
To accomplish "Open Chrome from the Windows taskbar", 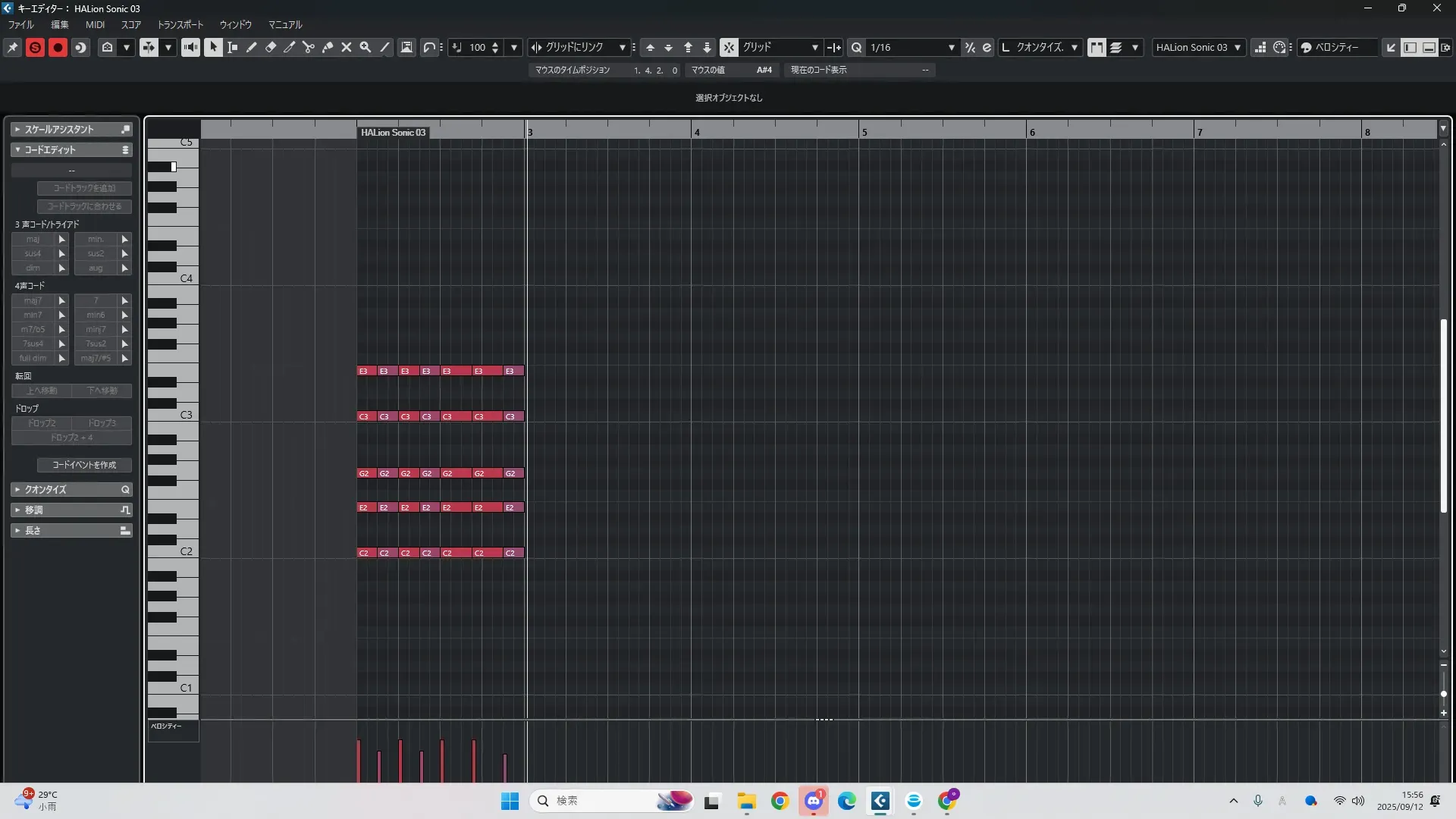I will point(780,801).
